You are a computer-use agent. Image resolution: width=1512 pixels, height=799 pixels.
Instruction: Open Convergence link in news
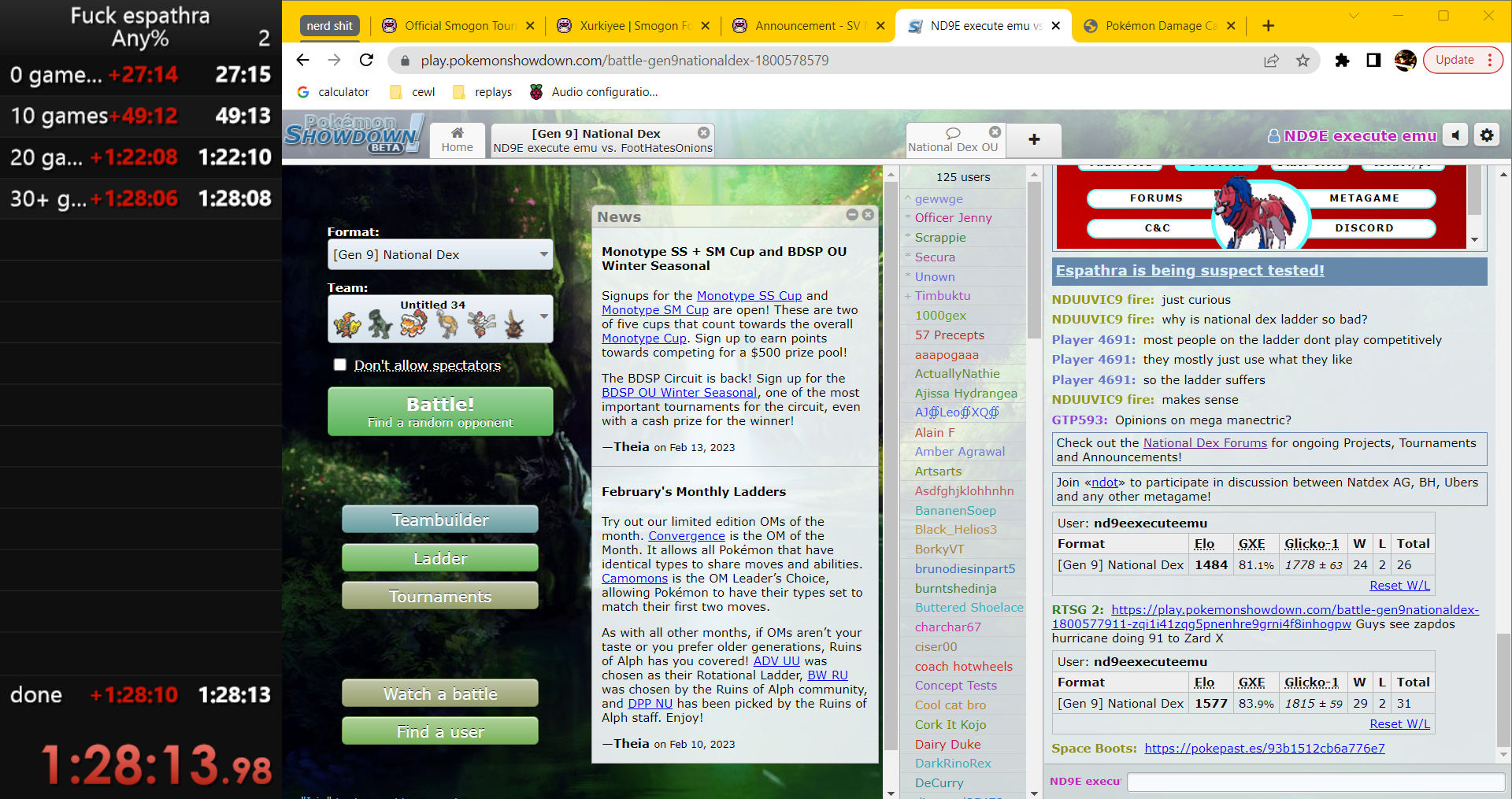[x=687, y=536]
